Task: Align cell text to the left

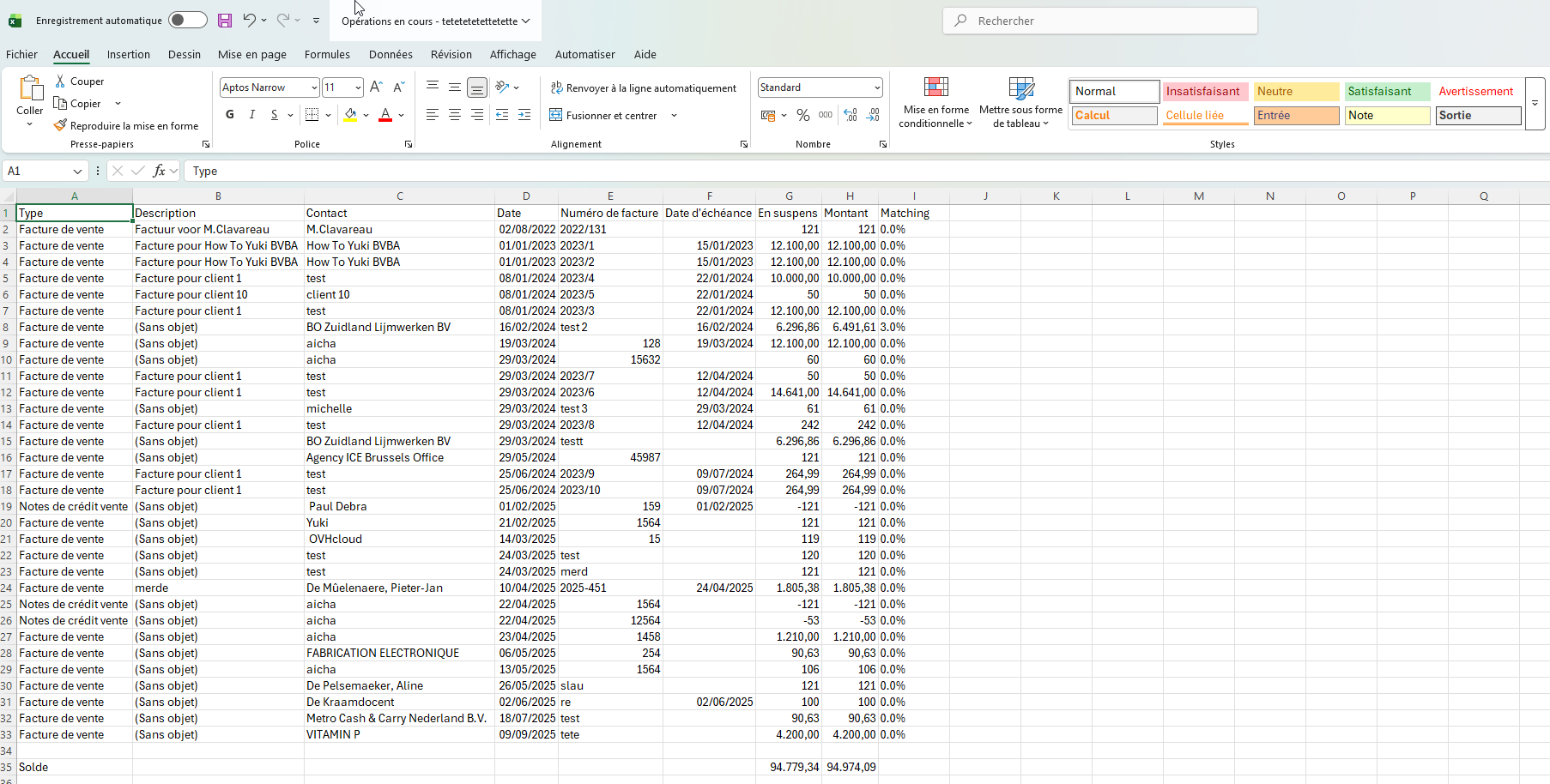Action: click(x=433, y=115)
